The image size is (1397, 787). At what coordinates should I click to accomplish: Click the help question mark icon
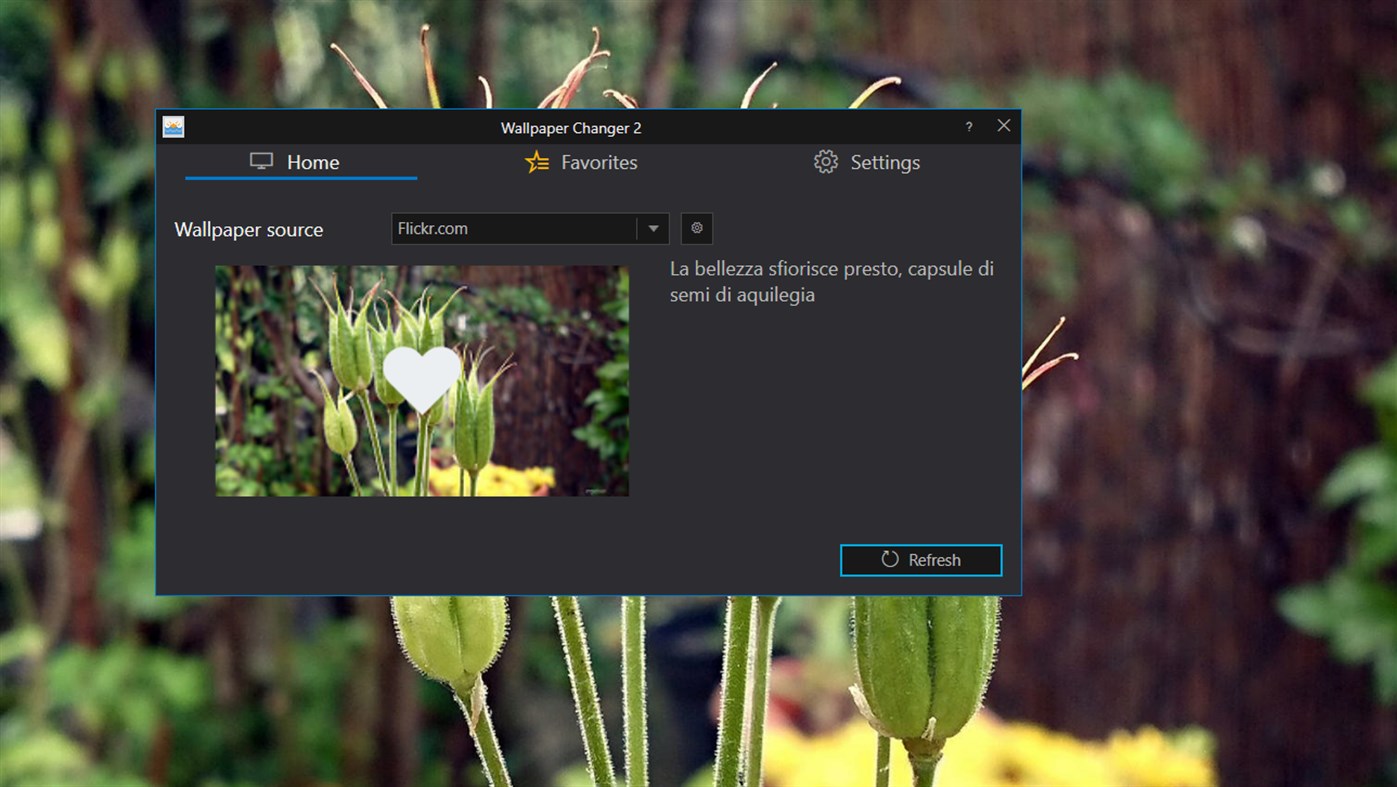(x=967, y=127)
